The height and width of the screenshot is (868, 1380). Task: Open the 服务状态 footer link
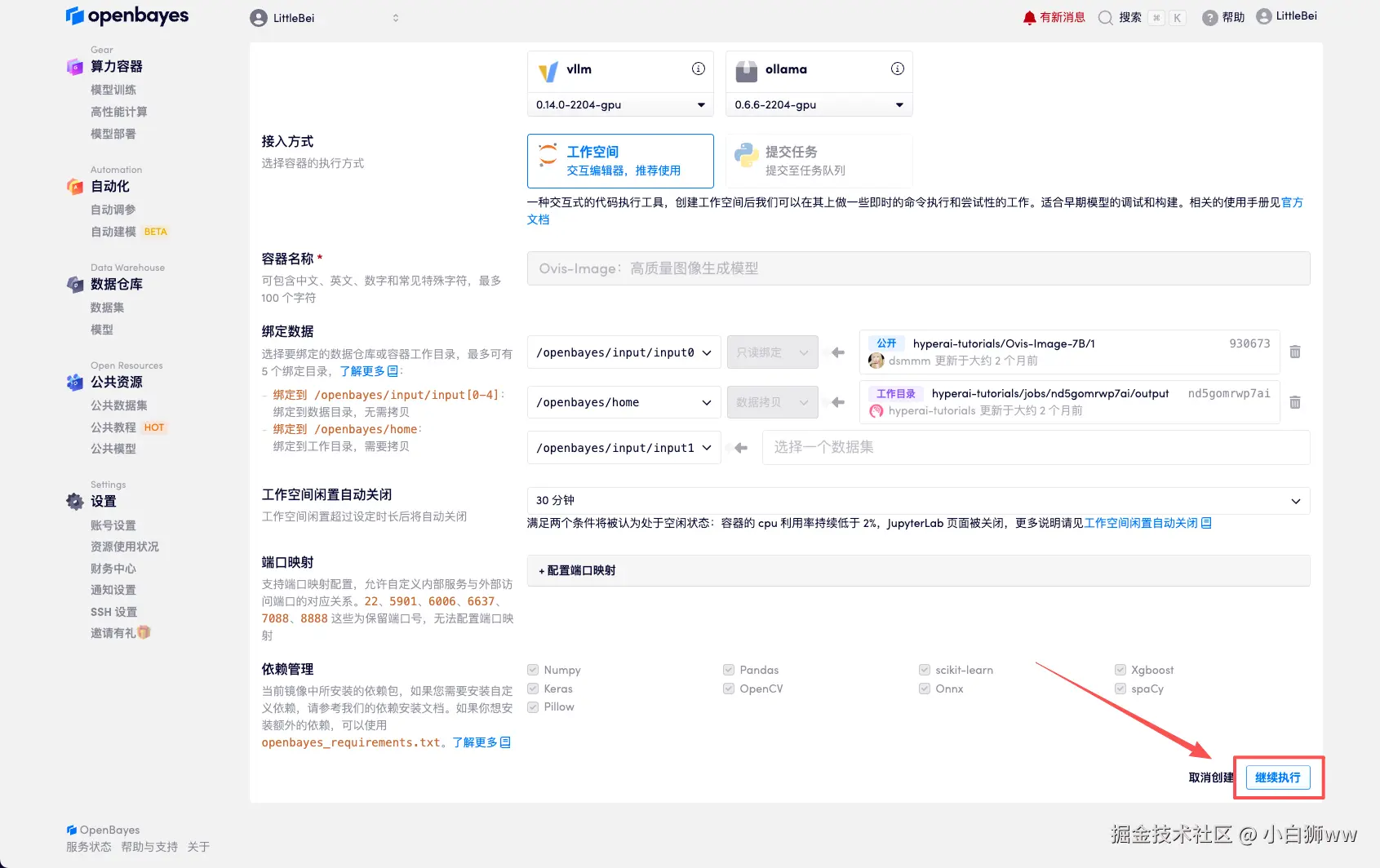[89, 847]
